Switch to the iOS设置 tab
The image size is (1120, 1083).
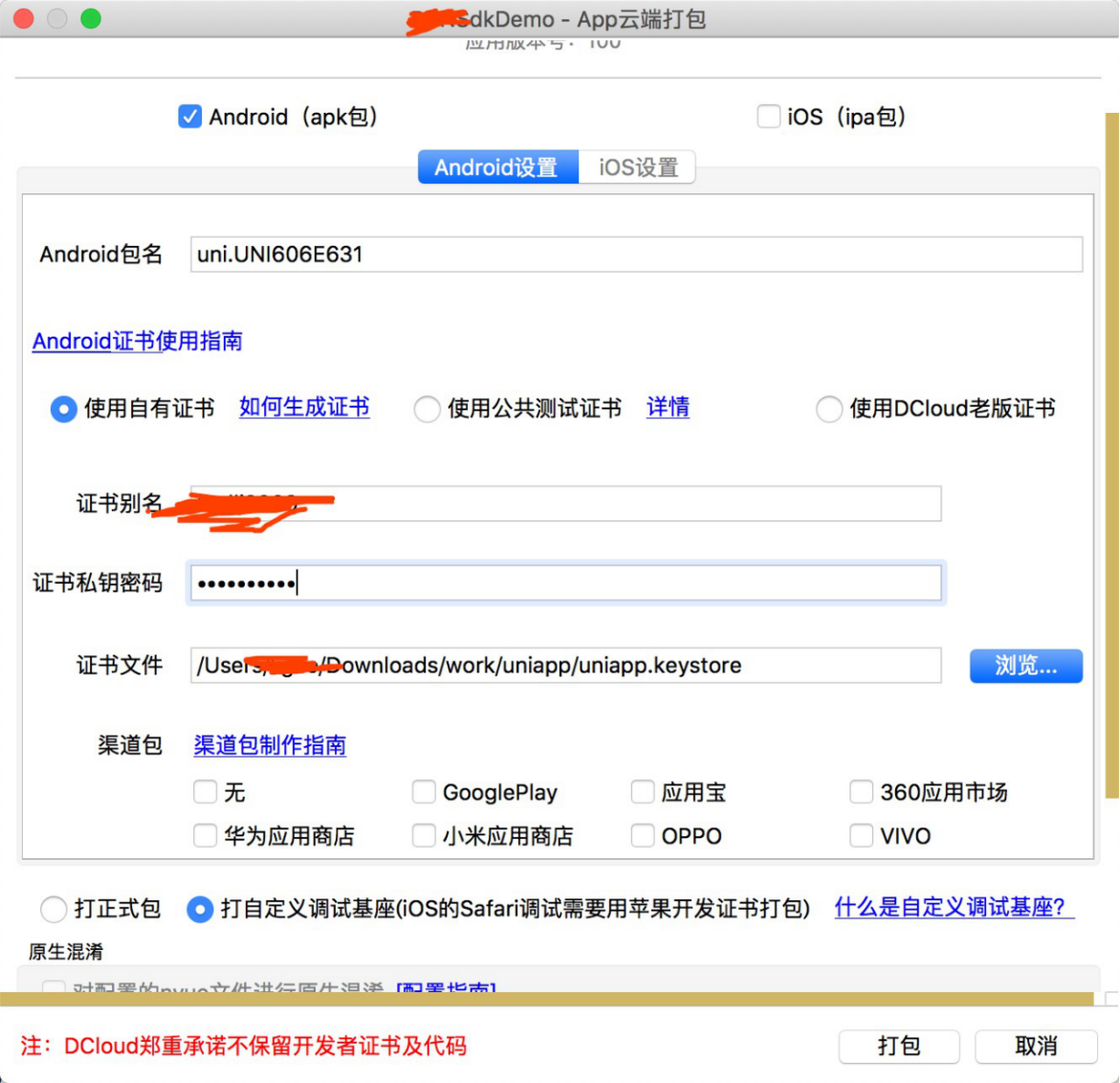click(636, 166)
